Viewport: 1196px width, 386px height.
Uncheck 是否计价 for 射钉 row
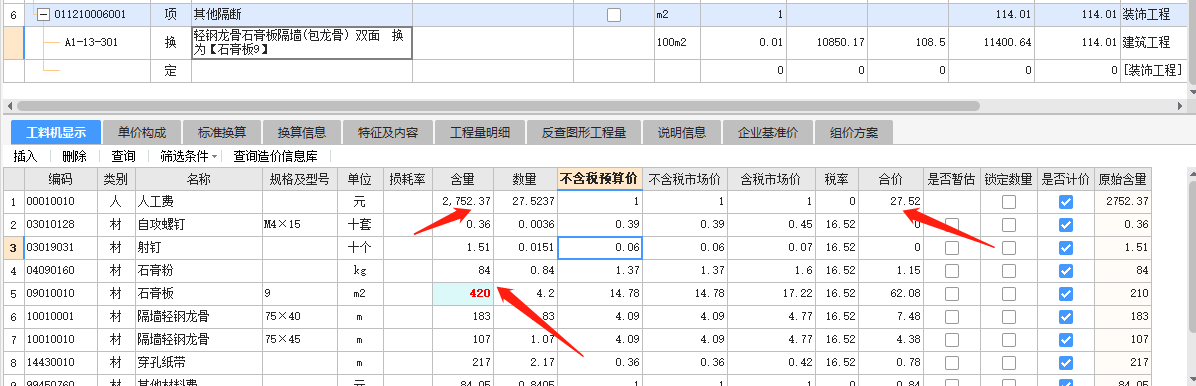tap(1066, 248)
